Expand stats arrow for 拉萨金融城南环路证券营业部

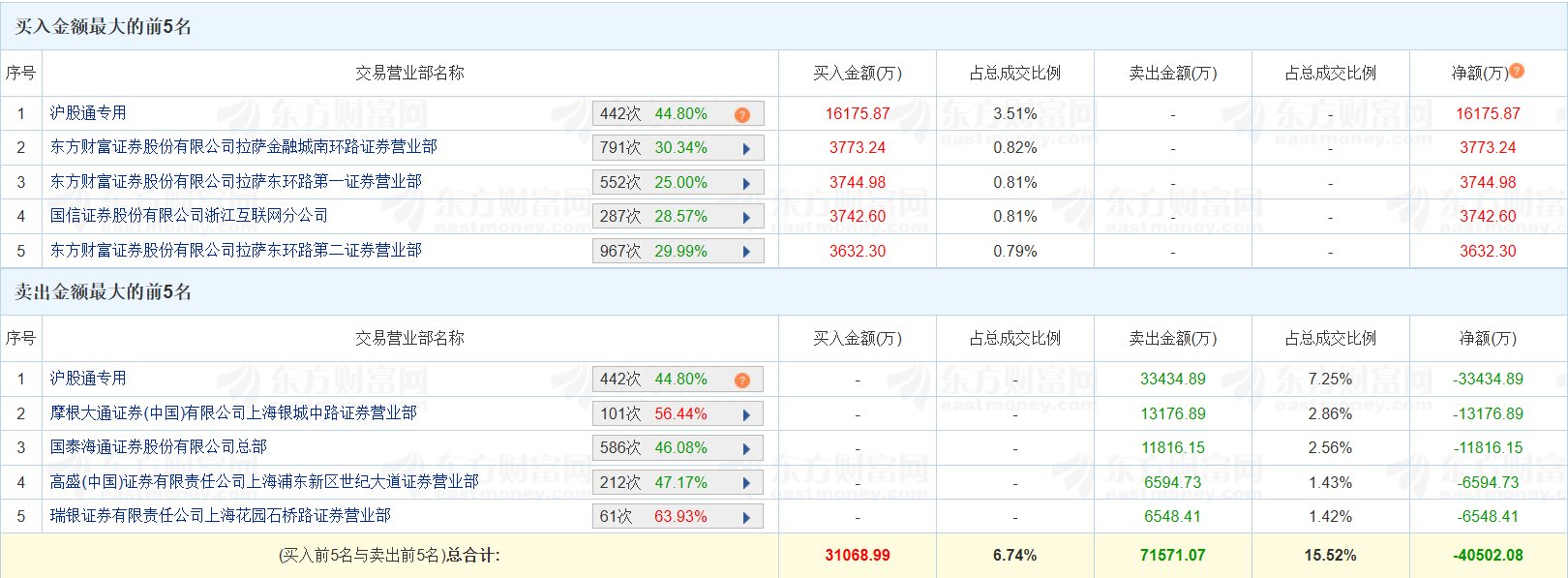tap(746, 149)
